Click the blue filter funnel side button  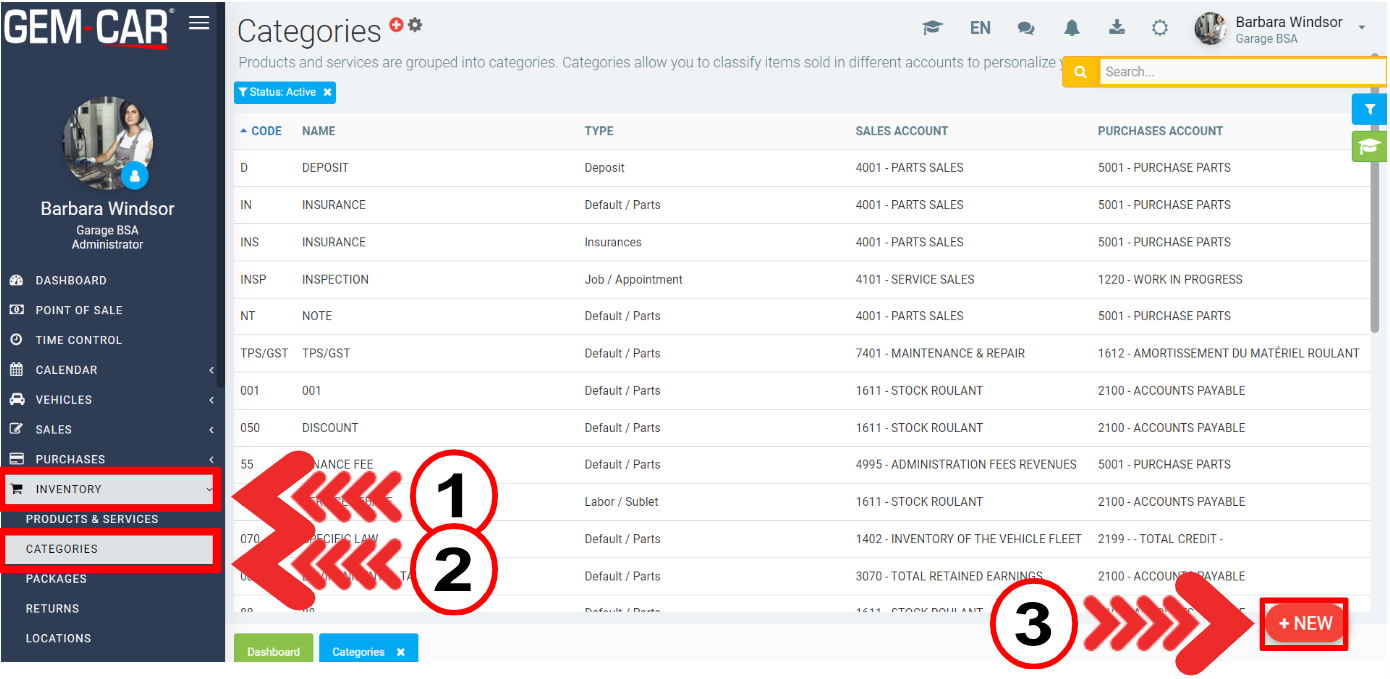[x=1369, y=110]
